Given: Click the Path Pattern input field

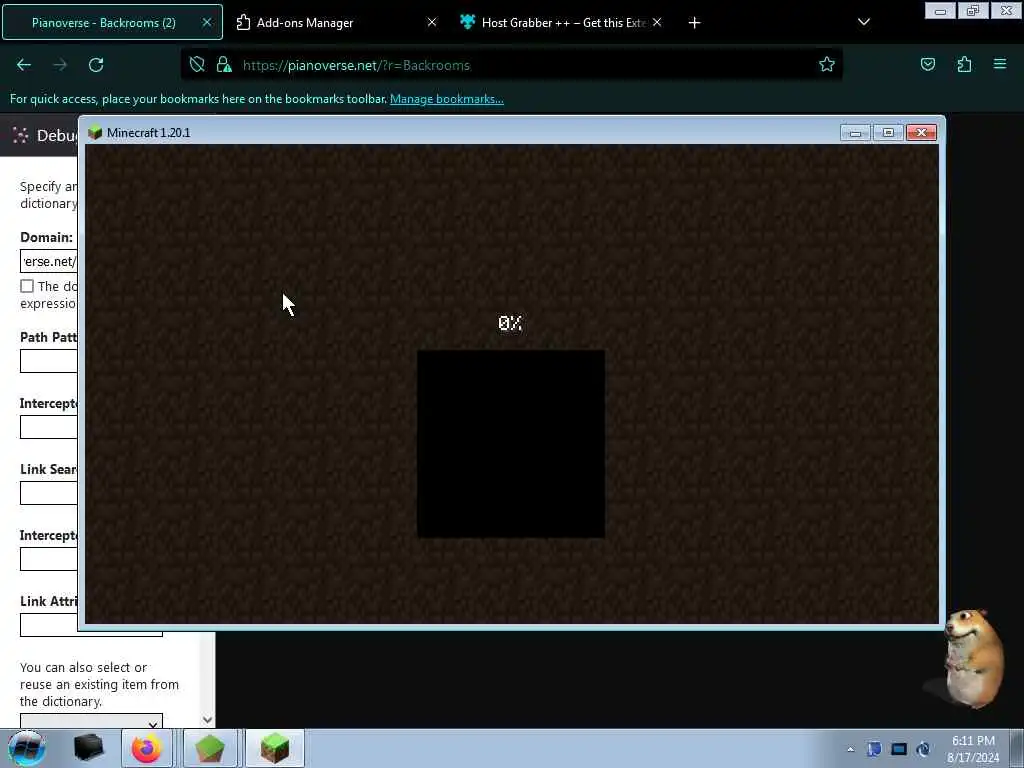Looking at the screenshot, I should pyautogui.click(x=49, y=361).
